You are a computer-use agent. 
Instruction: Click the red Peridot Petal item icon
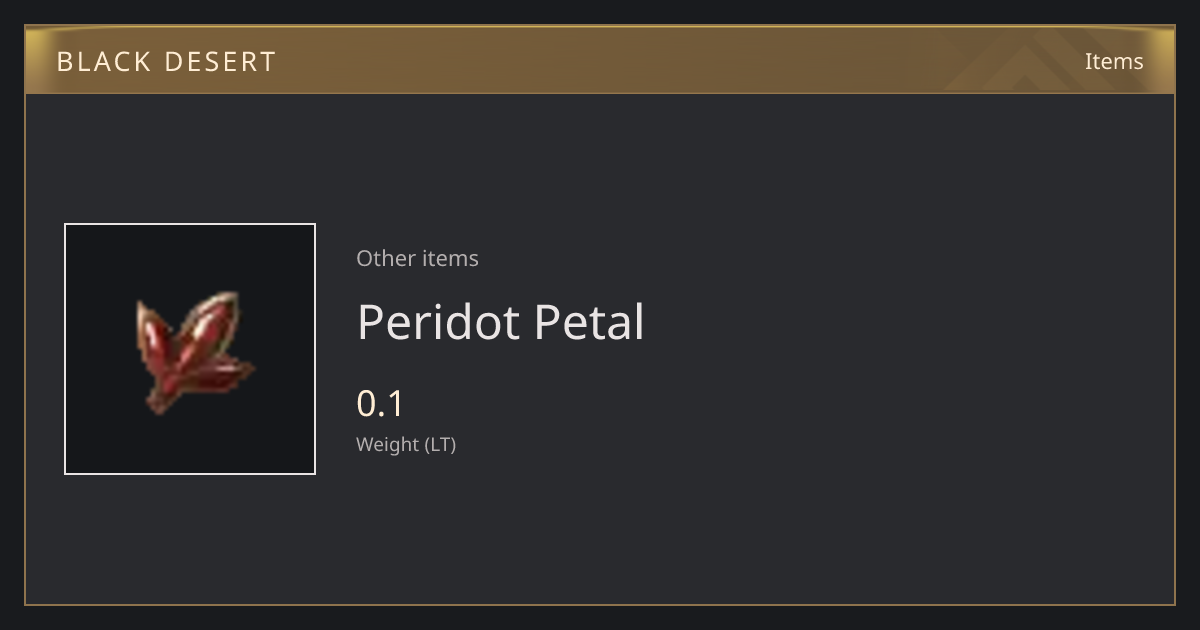click(194, 352)
